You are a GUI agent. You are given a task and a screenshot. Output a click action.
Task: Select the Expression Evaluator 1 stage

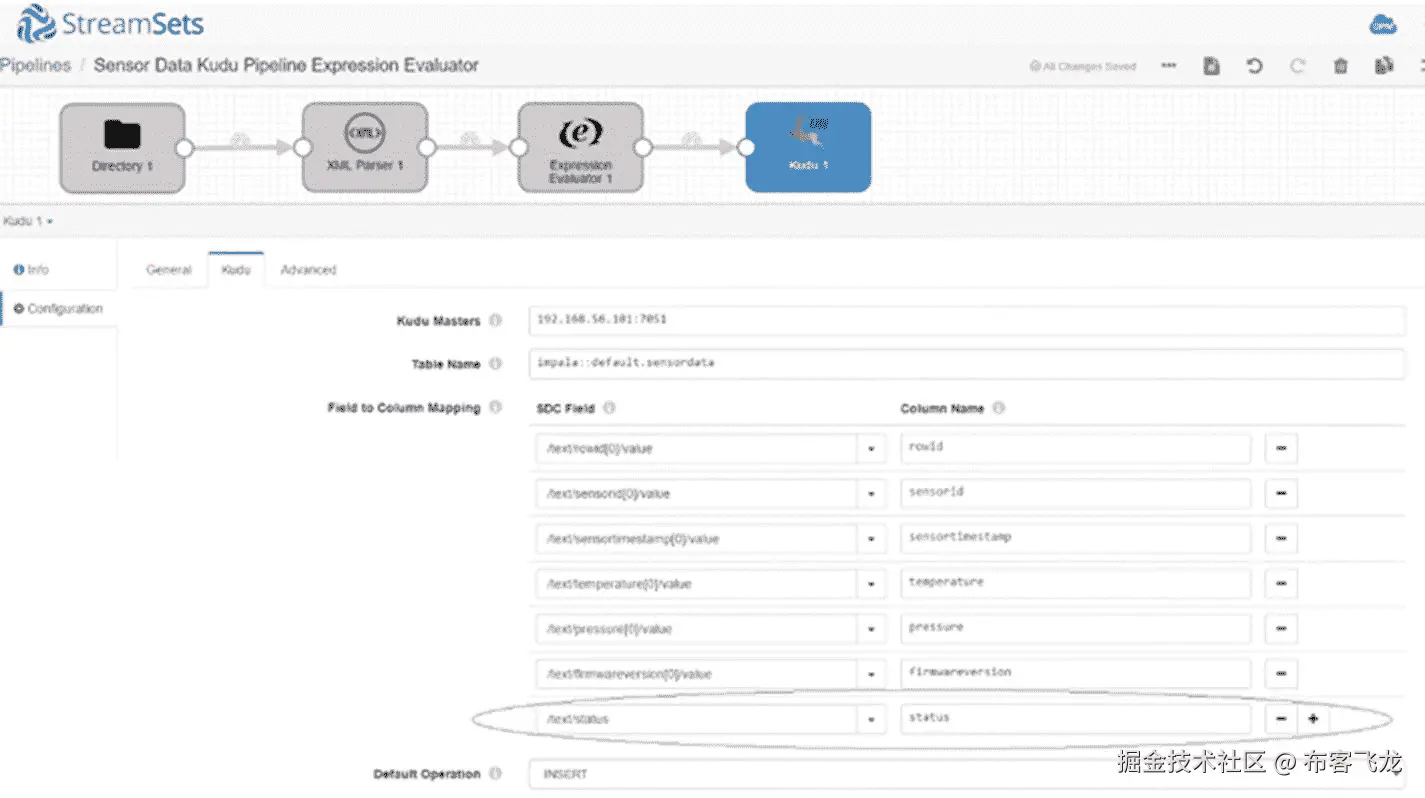580,147
